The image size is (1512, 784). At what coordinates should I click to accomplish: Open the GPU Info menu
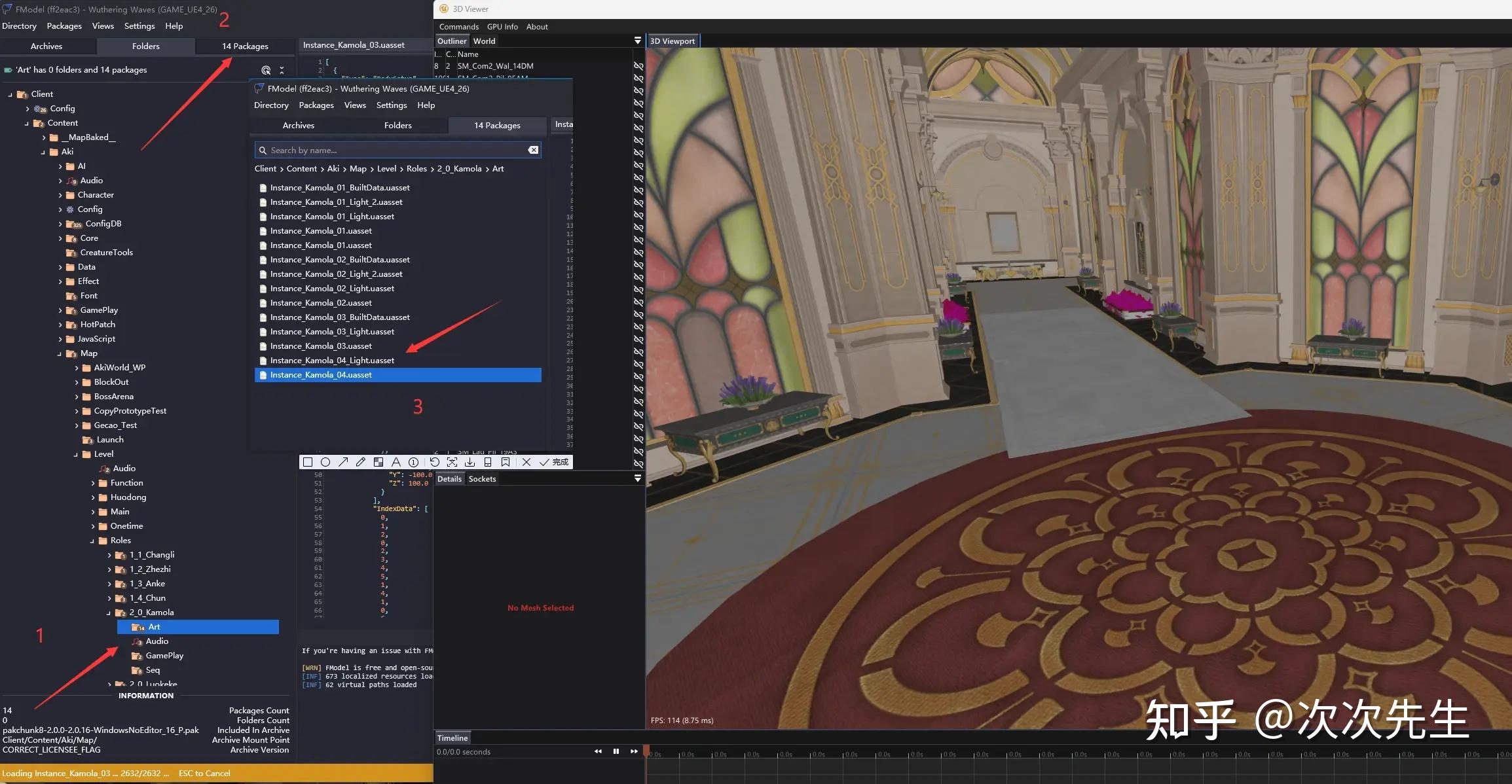[502, 27]
